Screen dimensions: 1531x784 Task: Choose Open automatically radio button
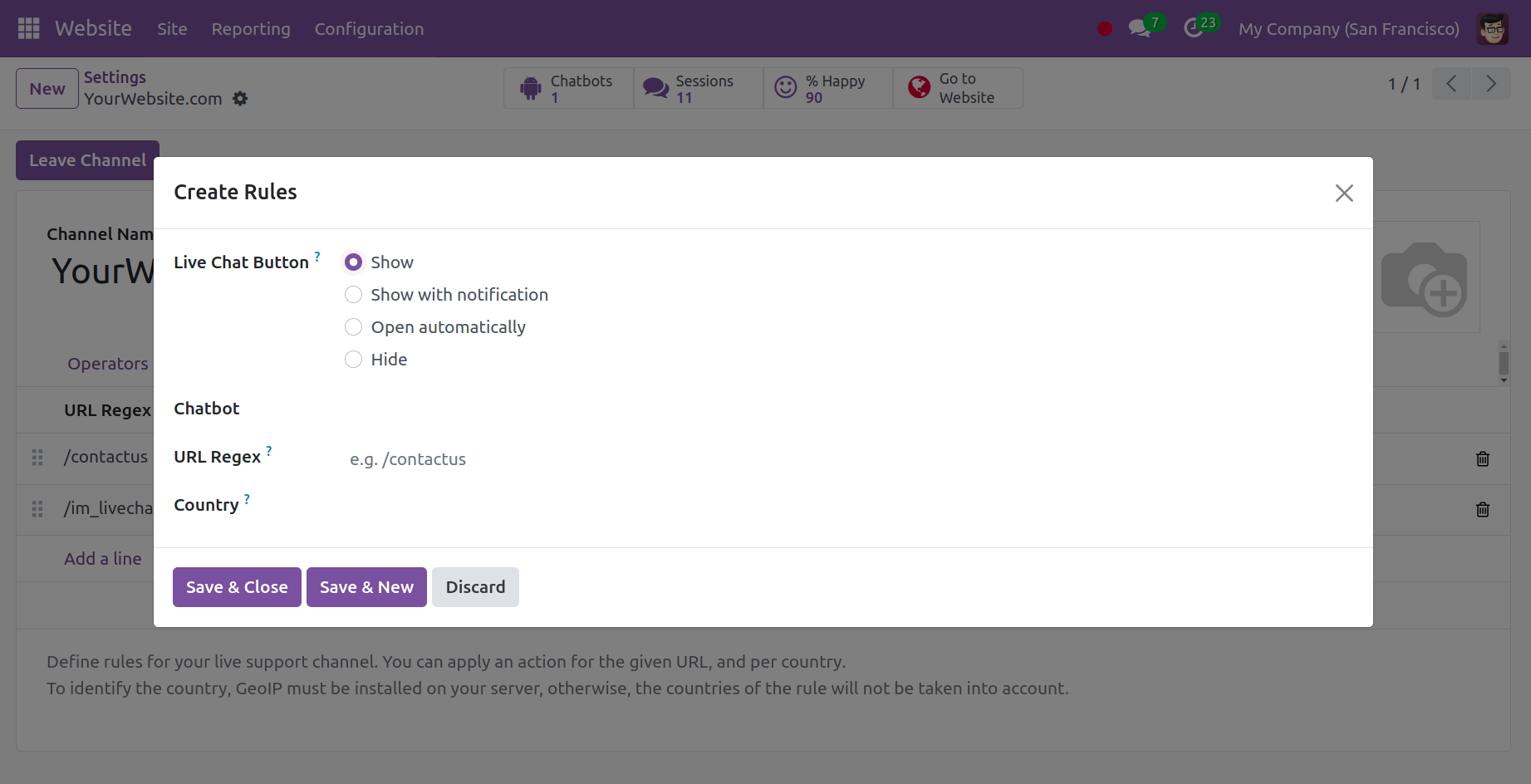tap(354, 327)
